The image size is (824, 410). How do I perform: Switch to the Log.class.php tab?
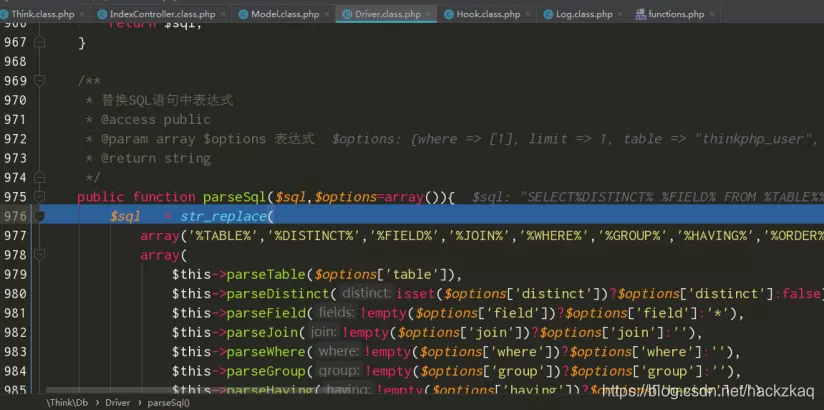coord(584,14)
